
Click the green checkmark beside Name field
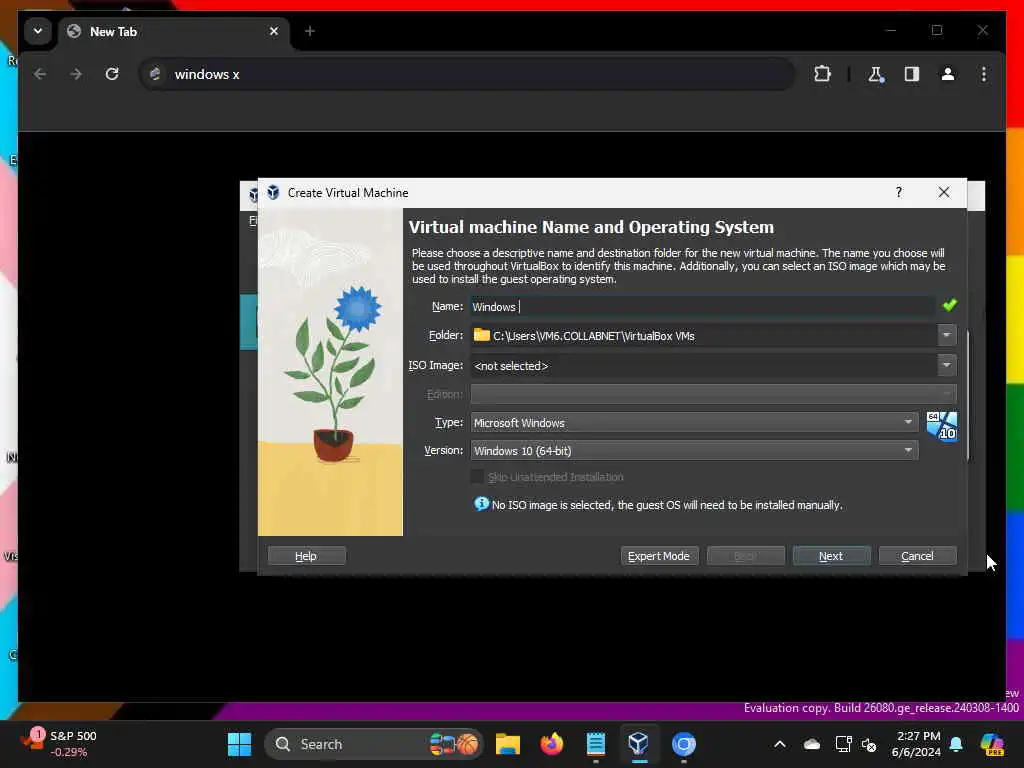[950, 305]
